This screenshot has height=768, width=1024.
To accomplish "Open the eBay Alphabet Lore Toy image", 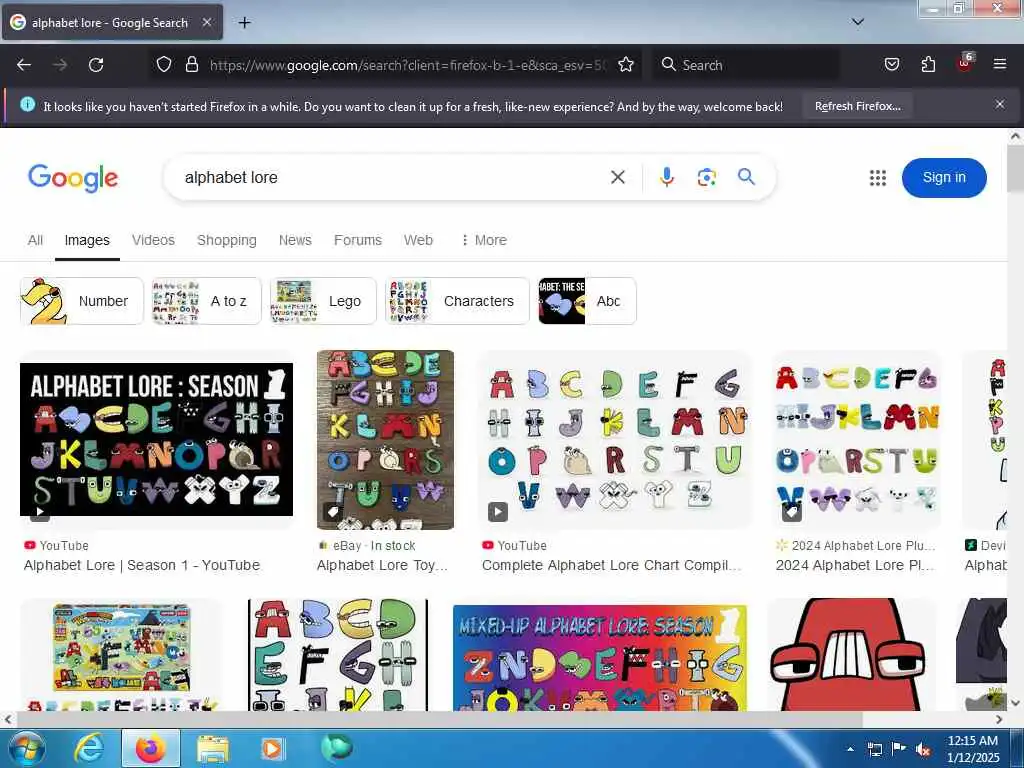I will click(385, 440).
